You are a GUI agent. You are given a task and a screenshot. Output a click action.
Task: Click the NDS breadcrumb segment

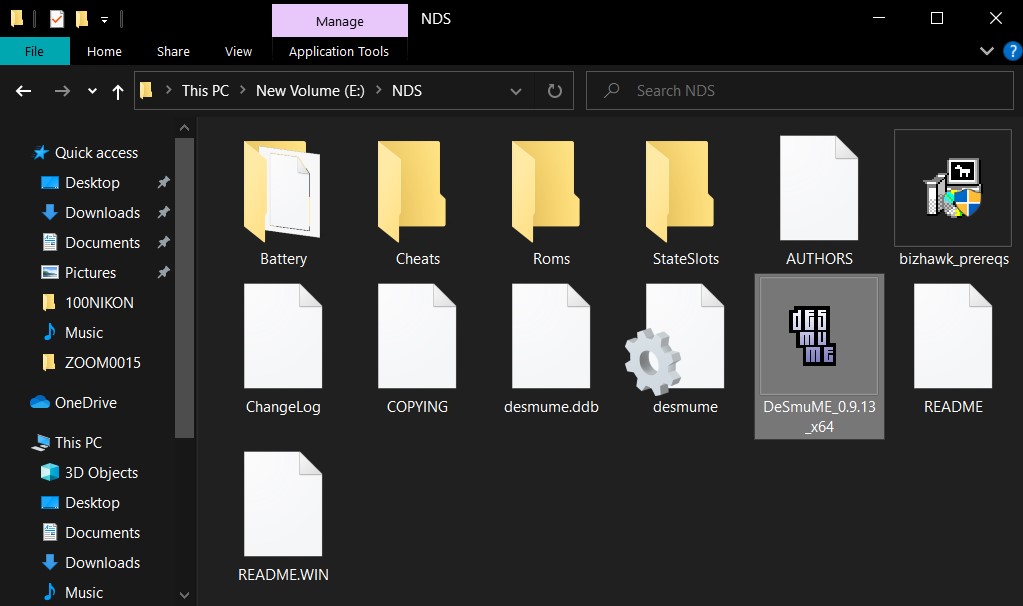pos(406,91)
